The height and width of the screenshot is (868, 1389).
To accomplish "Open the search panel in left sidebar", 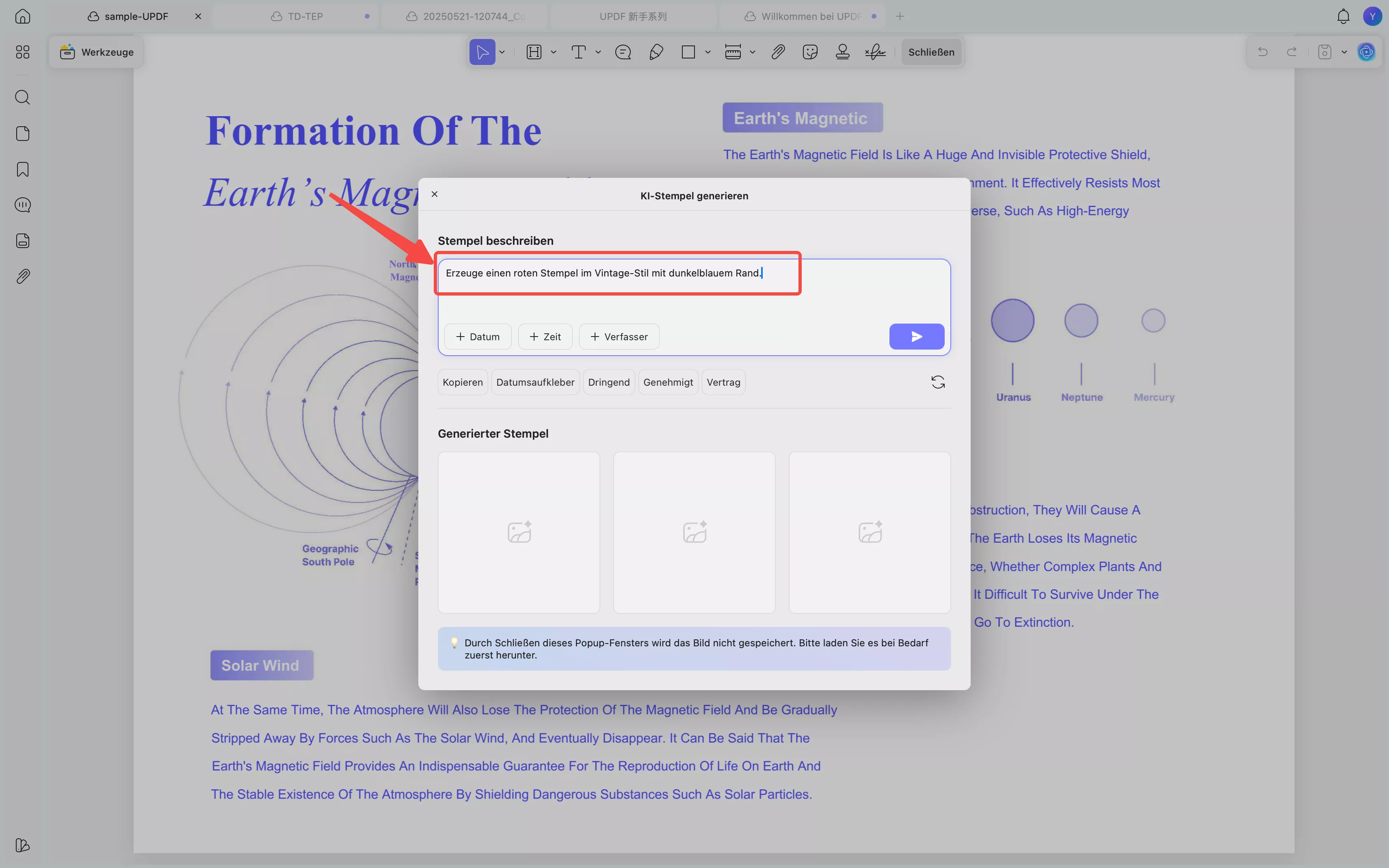I will [x=22, y=97].
